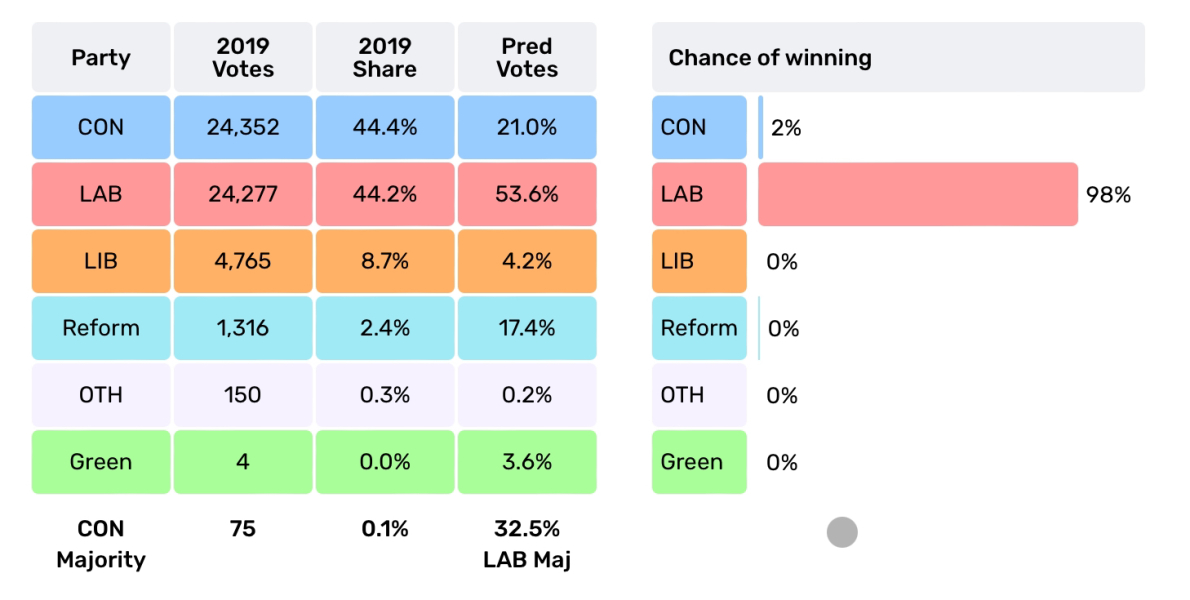Select the 2019 Share column header
Screen dimensions: 1190x600
[385, 57]
